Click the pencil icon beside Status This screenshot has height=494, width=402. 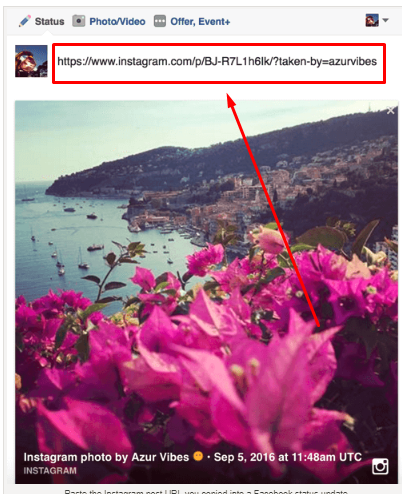pos(25,21)
